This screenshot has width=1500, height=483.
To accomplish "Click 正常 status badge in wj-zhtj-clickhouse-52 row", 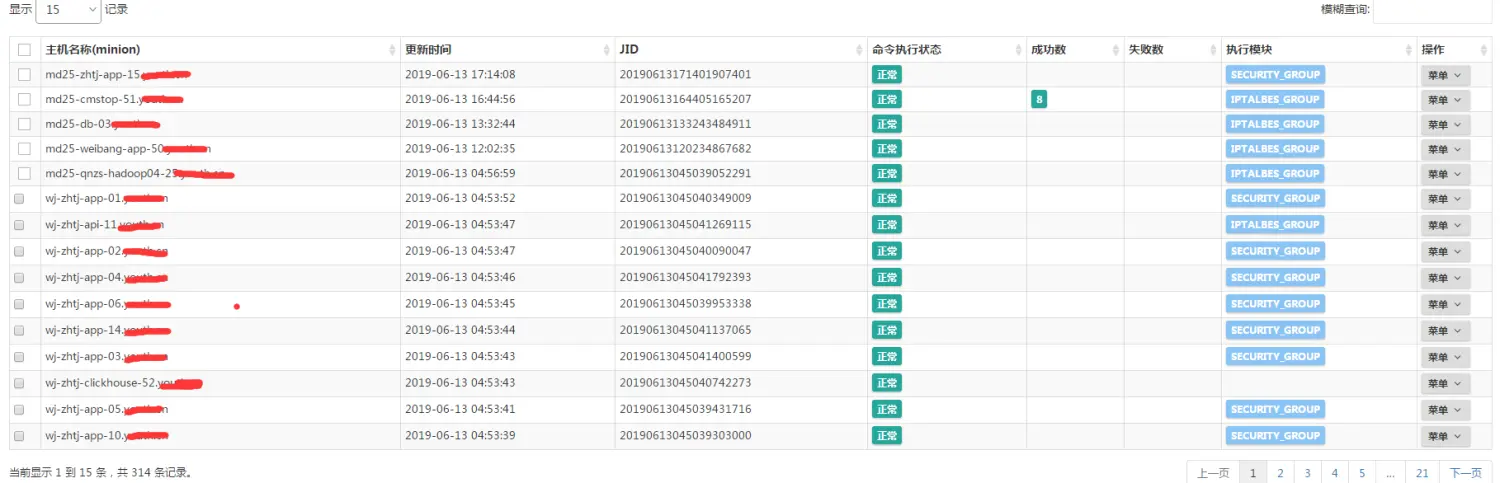I will tap(886, 383).
